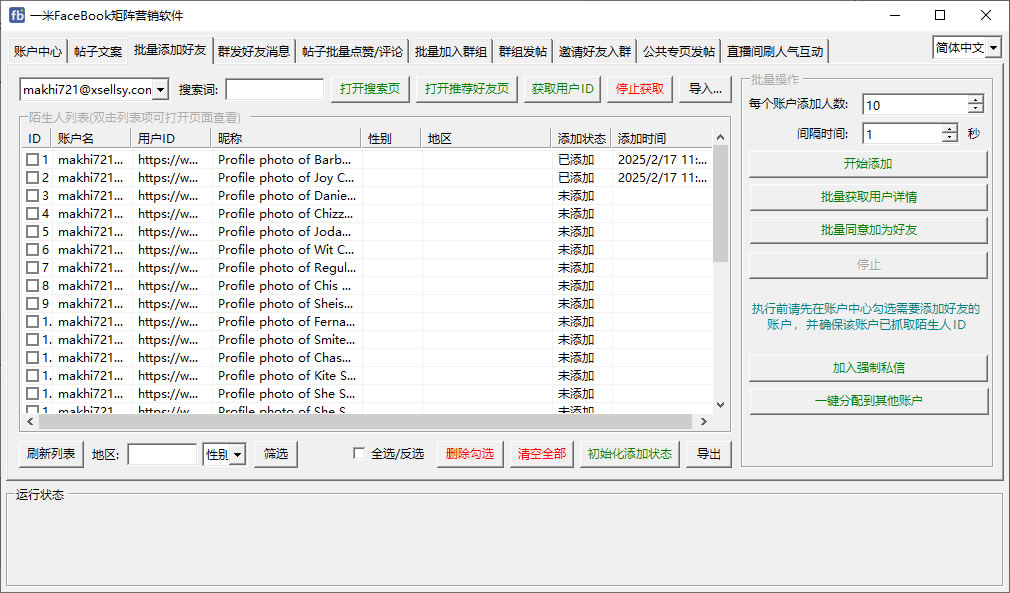Decrease 间隔时间 with the down arrow
Screen dimensions: 1010x593
[x=950, y=138]
